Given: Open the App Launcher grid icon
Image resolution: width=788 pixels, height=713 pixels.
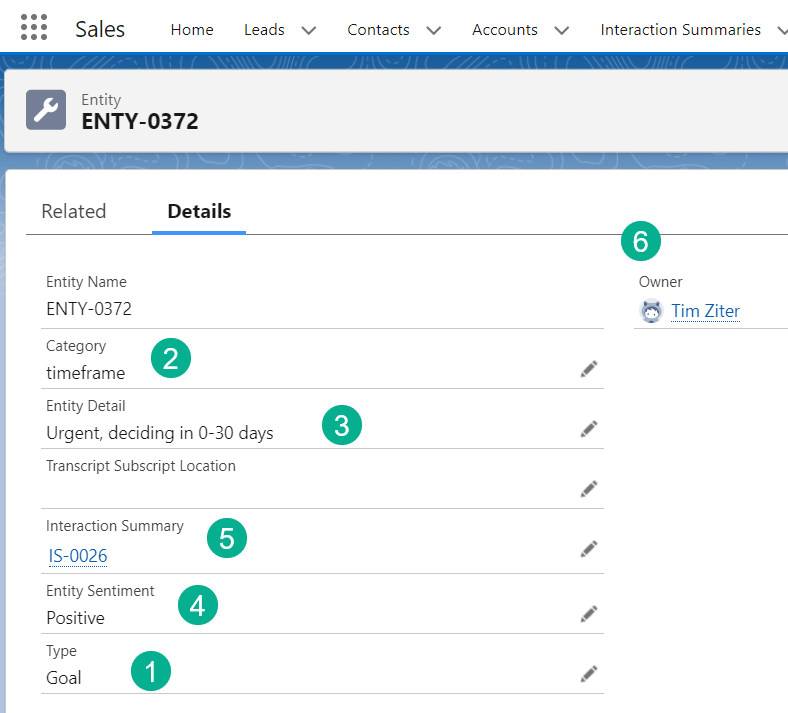Looking at the screenshot, I should pos(34,28).
